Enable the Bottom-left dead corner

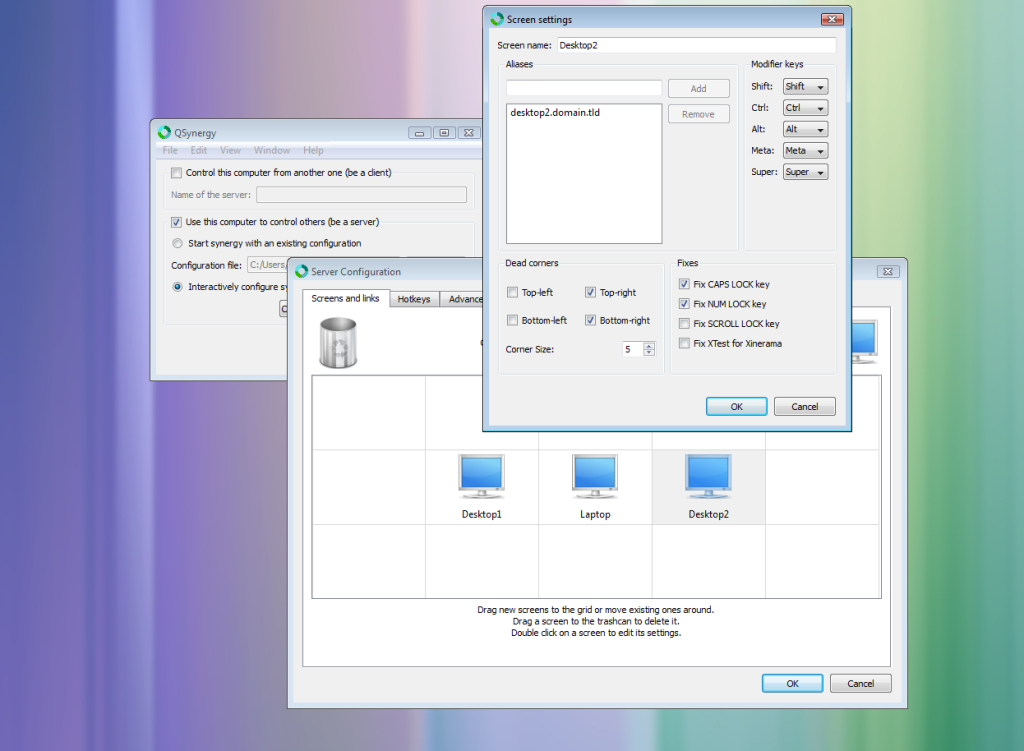pos(513,320)
